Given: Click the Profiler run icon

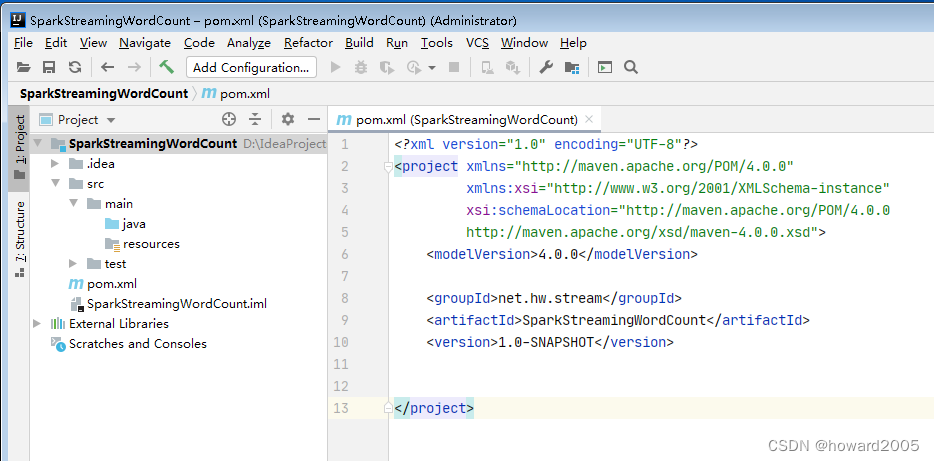Looking at the screenshot, I should point(414,68).
